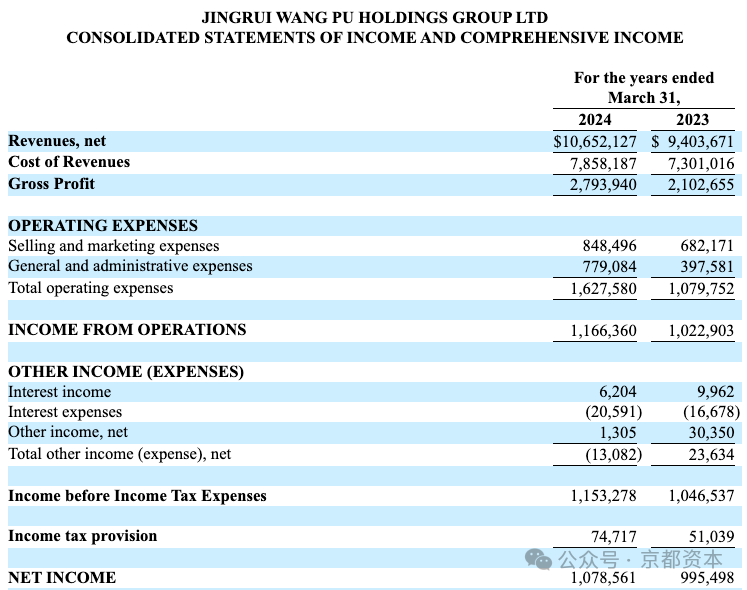Select the 2024 column header
Image resolution: width=747 pixels, height=590 pixels.
tap(595, 119)
